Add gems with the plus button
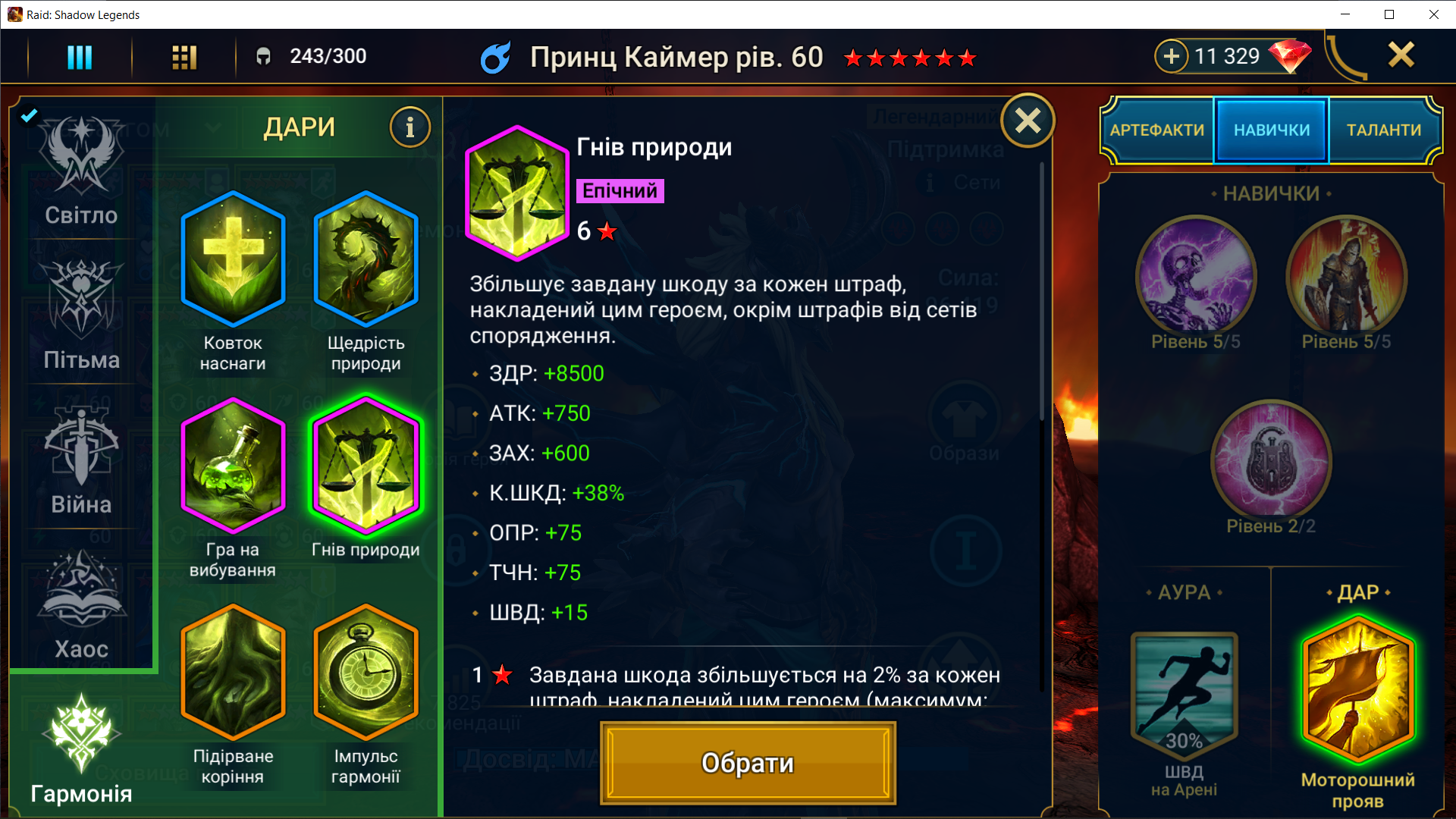The width and height of the screenshot is (1456, 819). 1172,56
